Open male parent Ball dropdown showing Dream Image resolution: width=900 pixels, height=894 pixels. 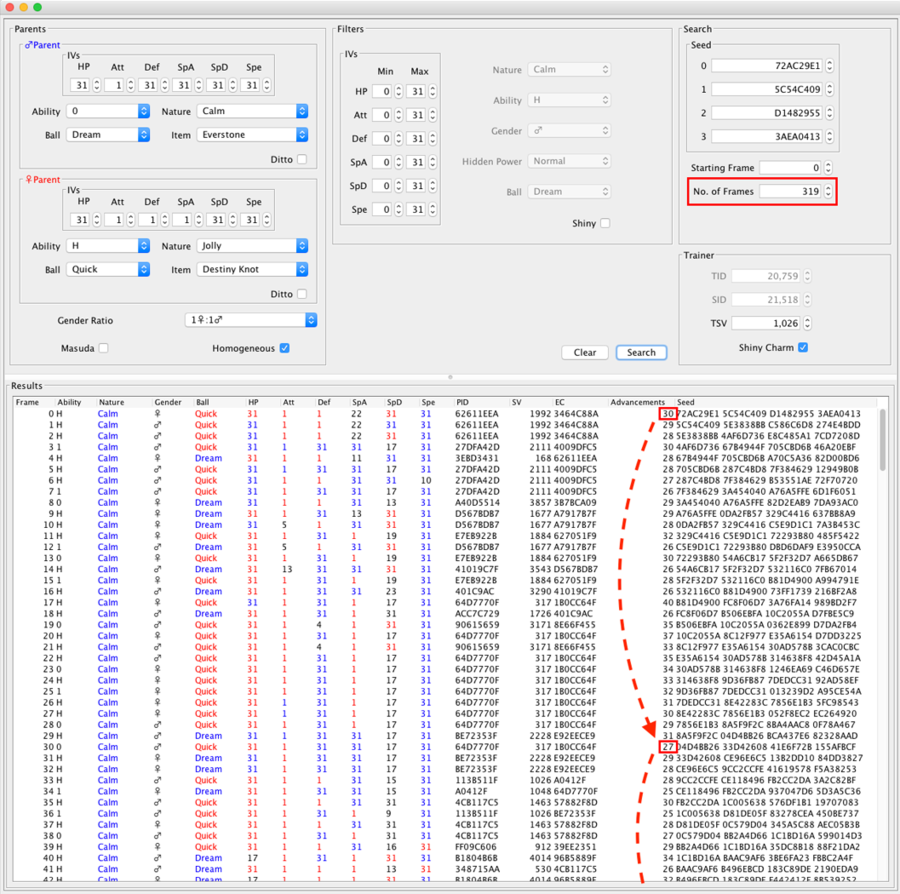pos(108,134)
